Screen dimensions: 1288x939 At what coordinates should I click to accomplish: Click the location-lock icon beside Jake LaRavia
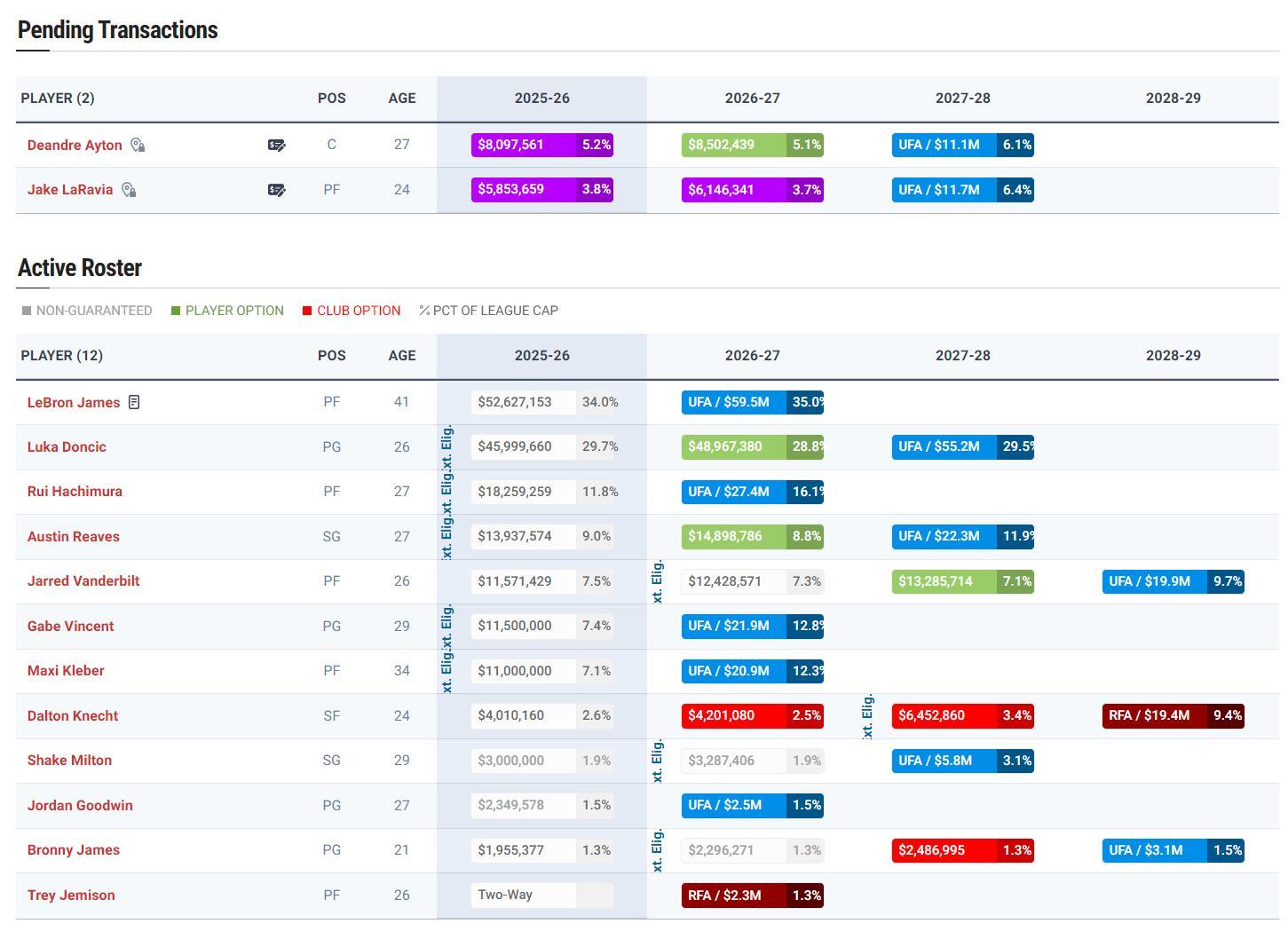(x=129, y=190)
